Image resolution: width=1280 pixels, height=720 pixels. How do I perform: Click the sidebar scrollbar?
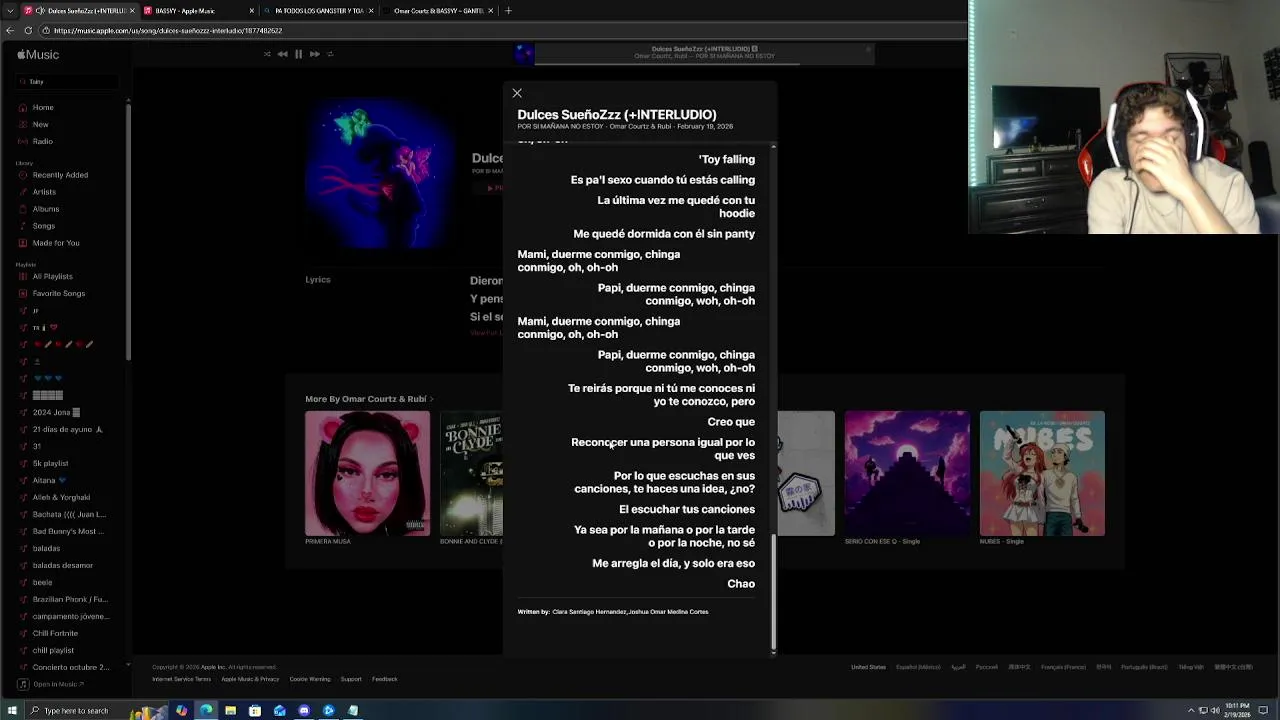click(x=127, y=230)
